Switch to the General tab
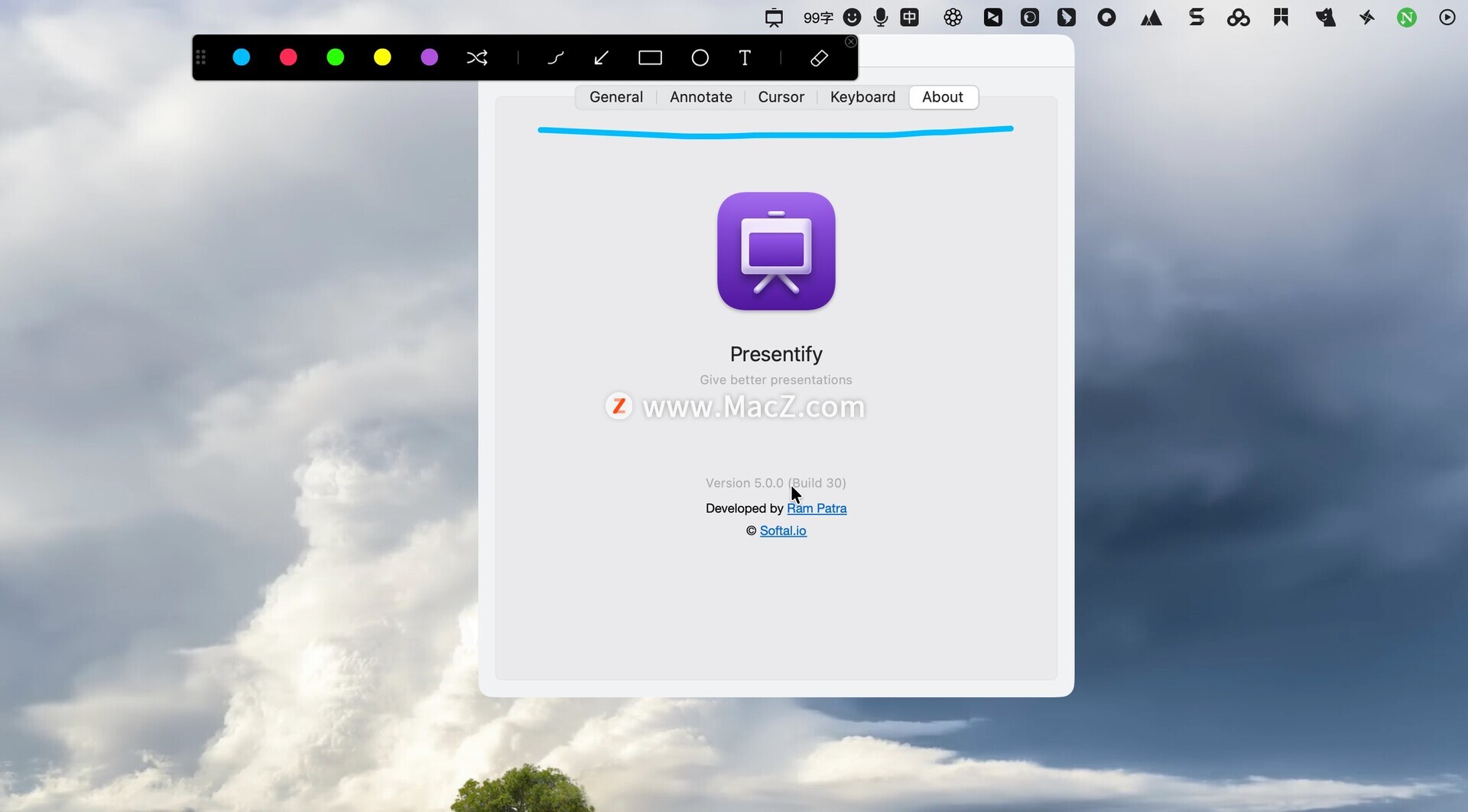The height and width of the screenshot is (812, 1468). click(615, 97)
